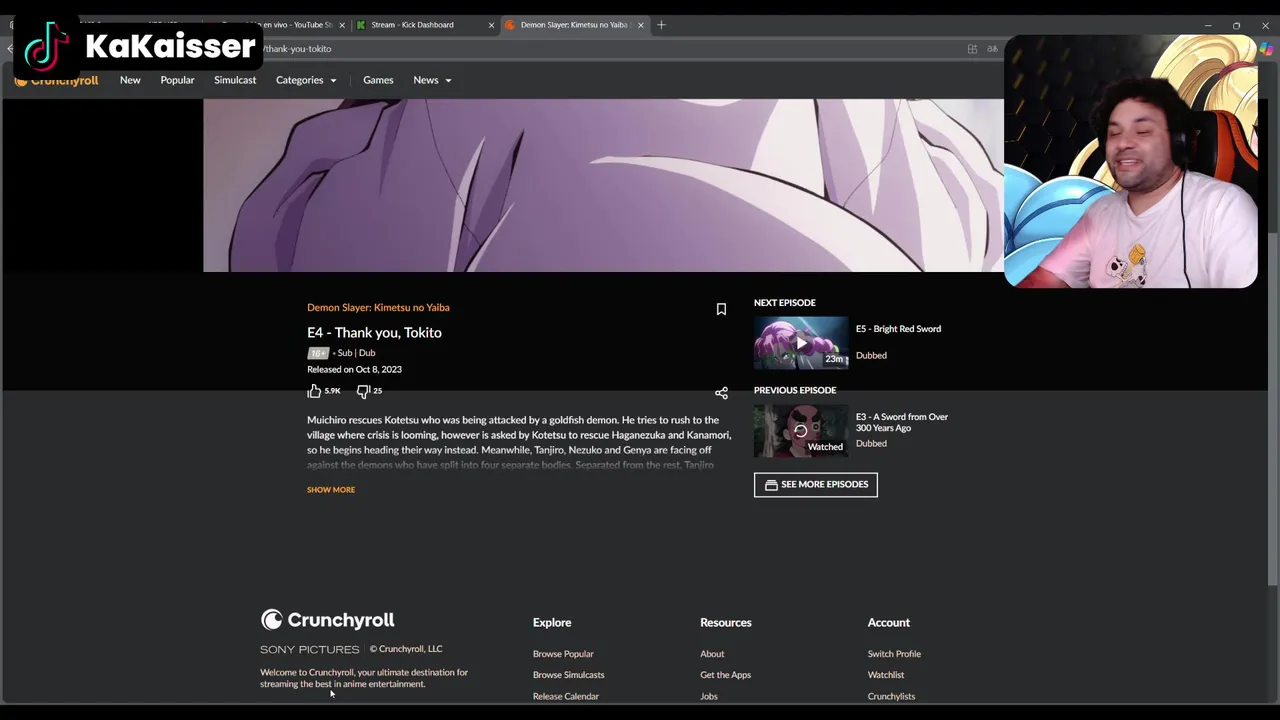Open the Games menu item
The width and height of the screenshot is (1280, 720).
click(378, 80)
